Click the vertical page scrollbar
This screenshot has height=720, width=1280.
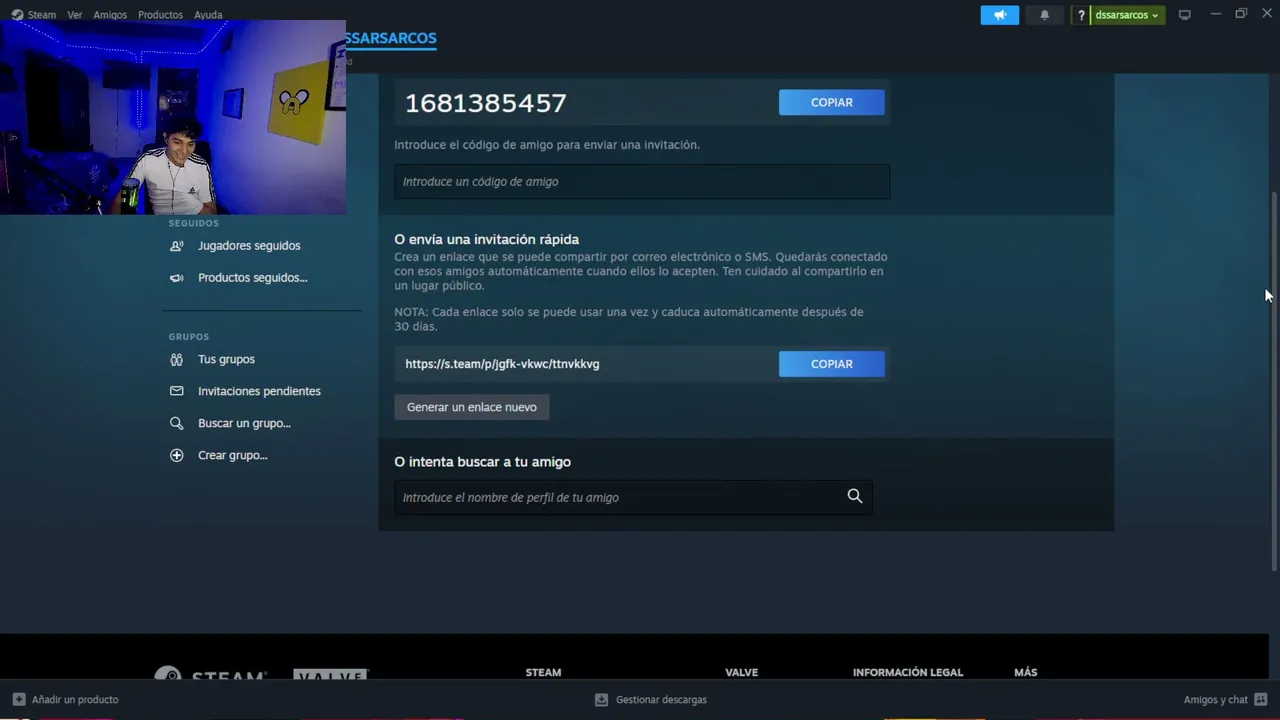click(1274, 380)
